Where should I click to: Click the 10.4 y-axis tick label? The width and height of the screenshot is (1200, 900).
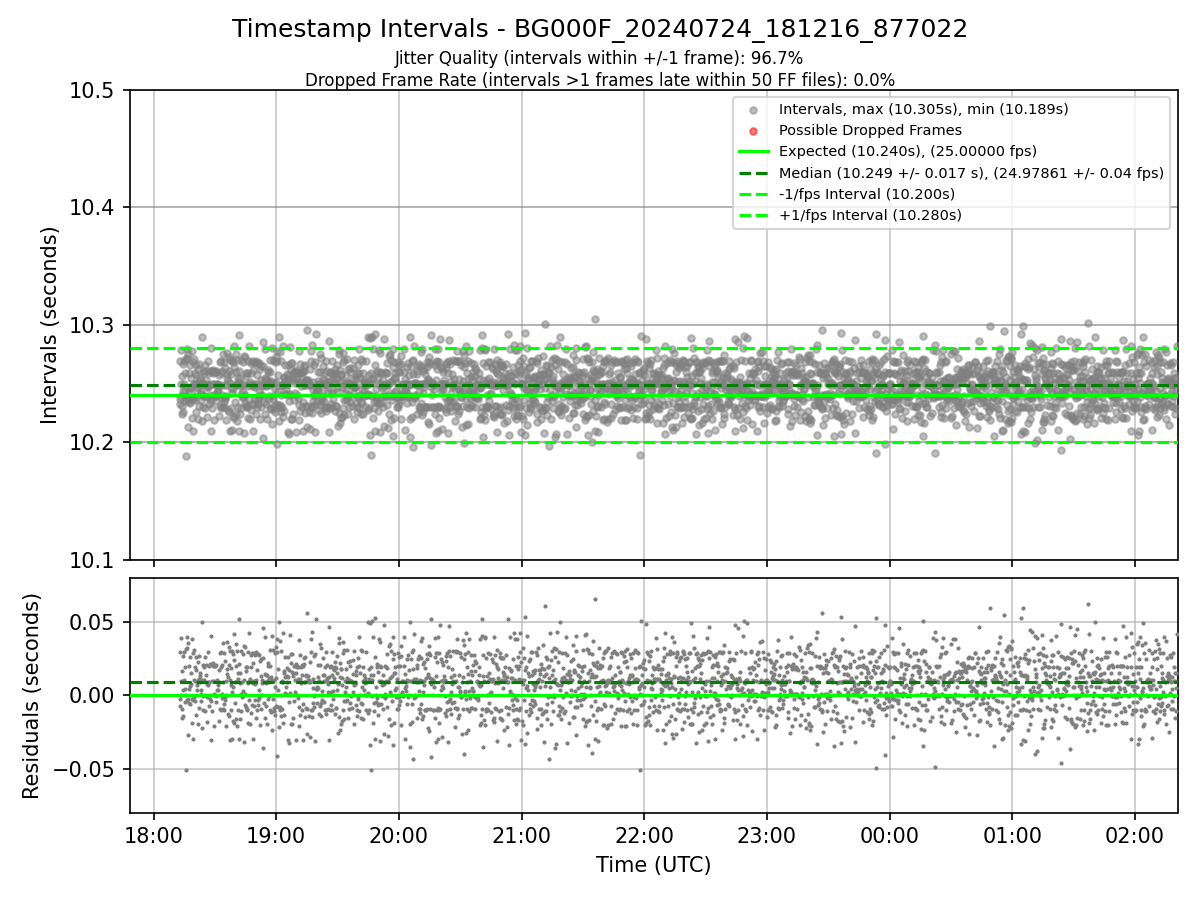[94, 208]
